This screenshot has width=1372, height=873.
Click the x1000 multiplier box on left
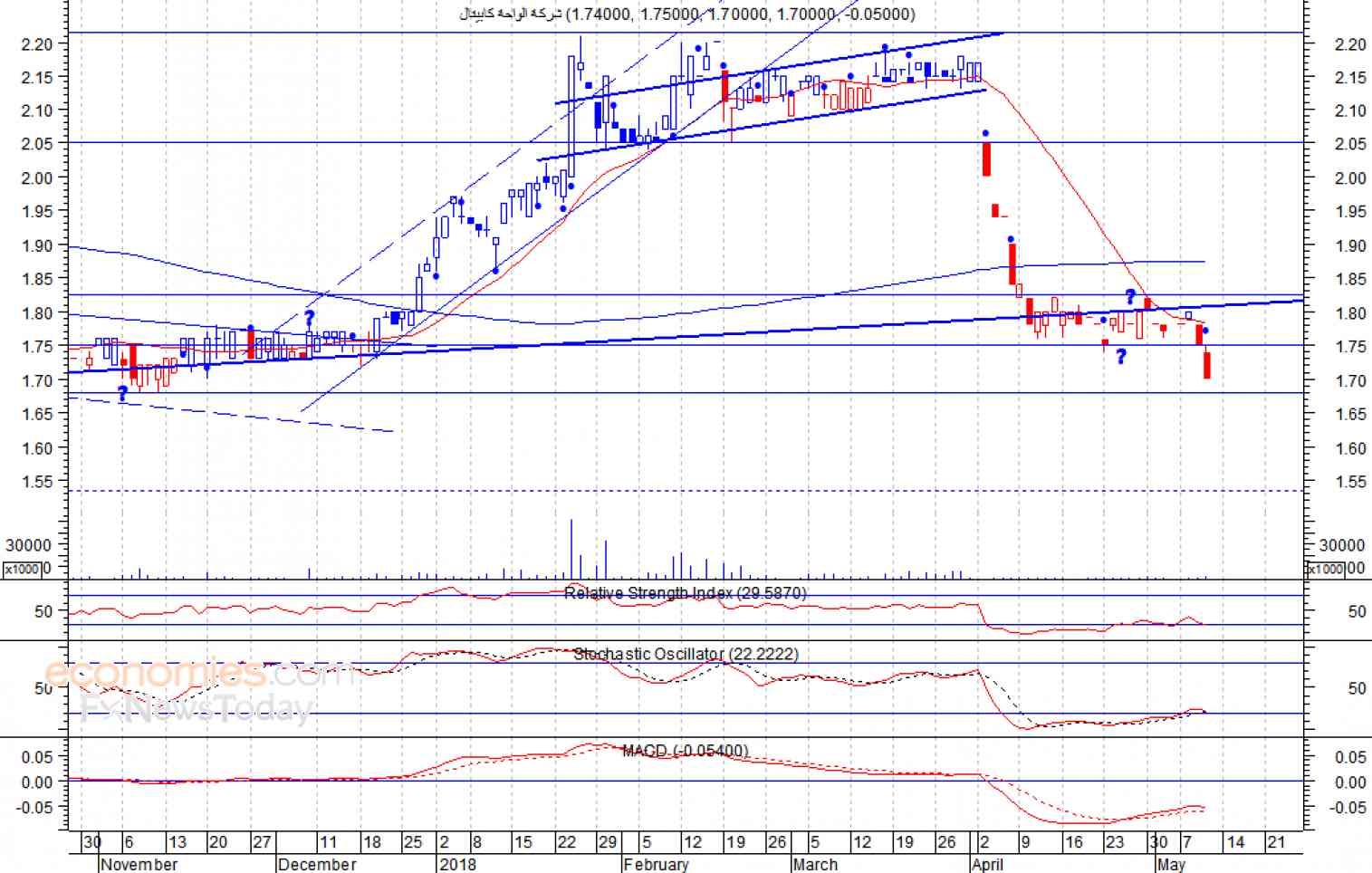click(23, 570)
